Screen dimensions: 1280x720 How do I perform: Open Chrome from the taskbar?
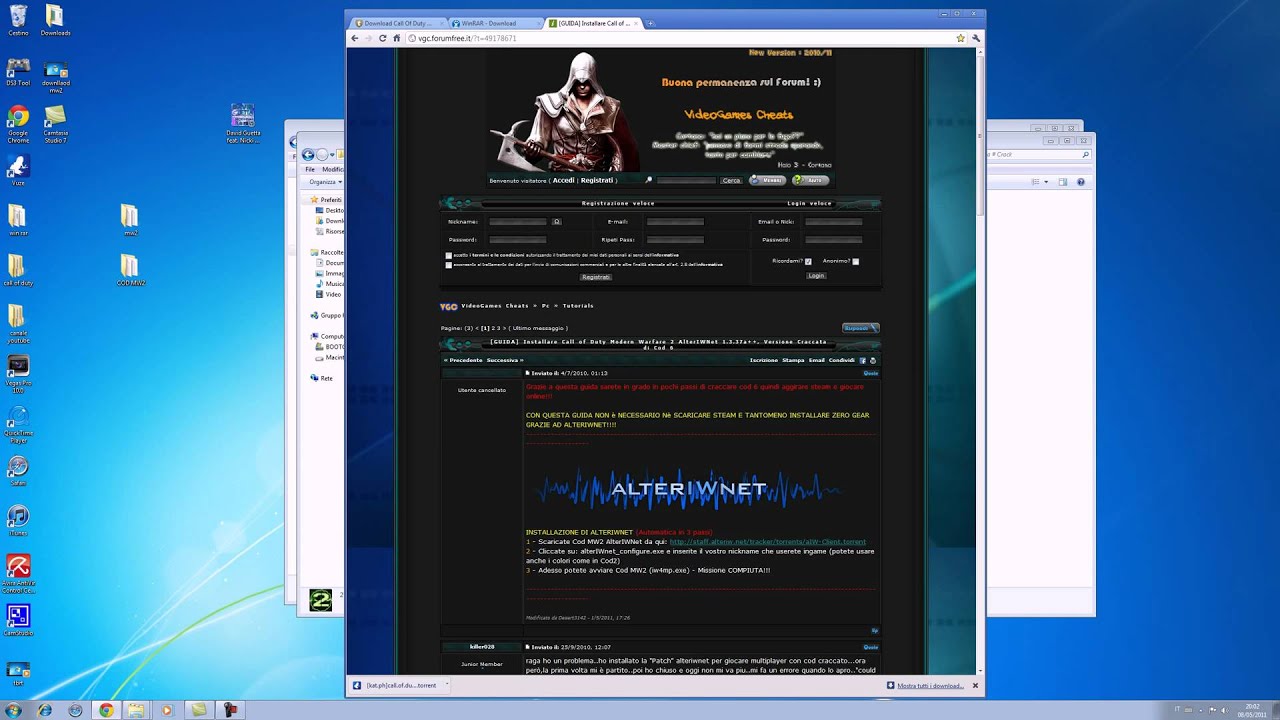tap(106, 710)
